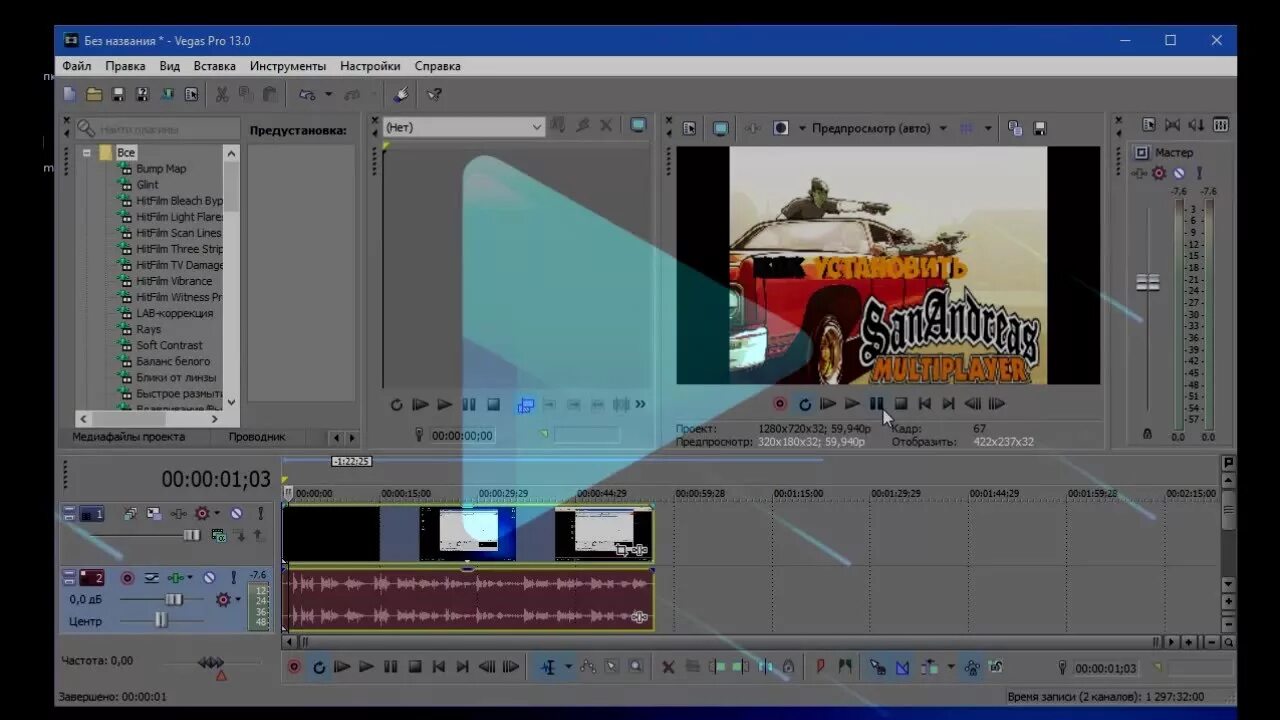Open the trimmer media dropdown showing (Нет)

click(464, 127)
